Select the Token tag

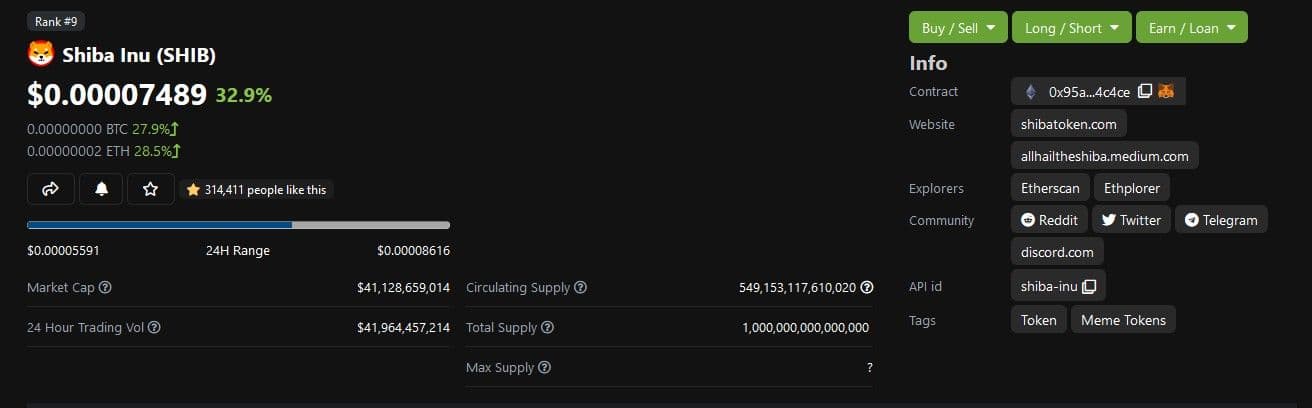point(1038,320)
